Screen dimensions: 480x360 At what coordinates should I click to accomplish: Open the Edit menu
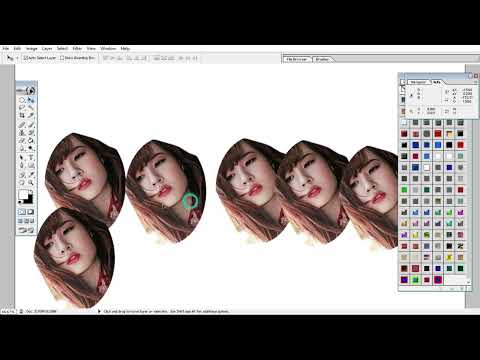tap(17, 48)
